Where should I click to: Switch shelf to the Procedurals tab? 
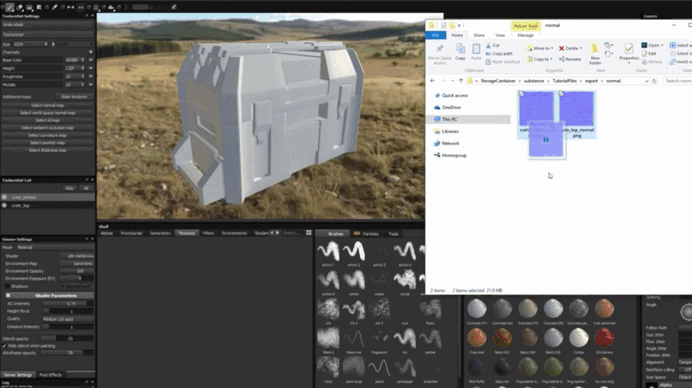[x=131, y=233]
